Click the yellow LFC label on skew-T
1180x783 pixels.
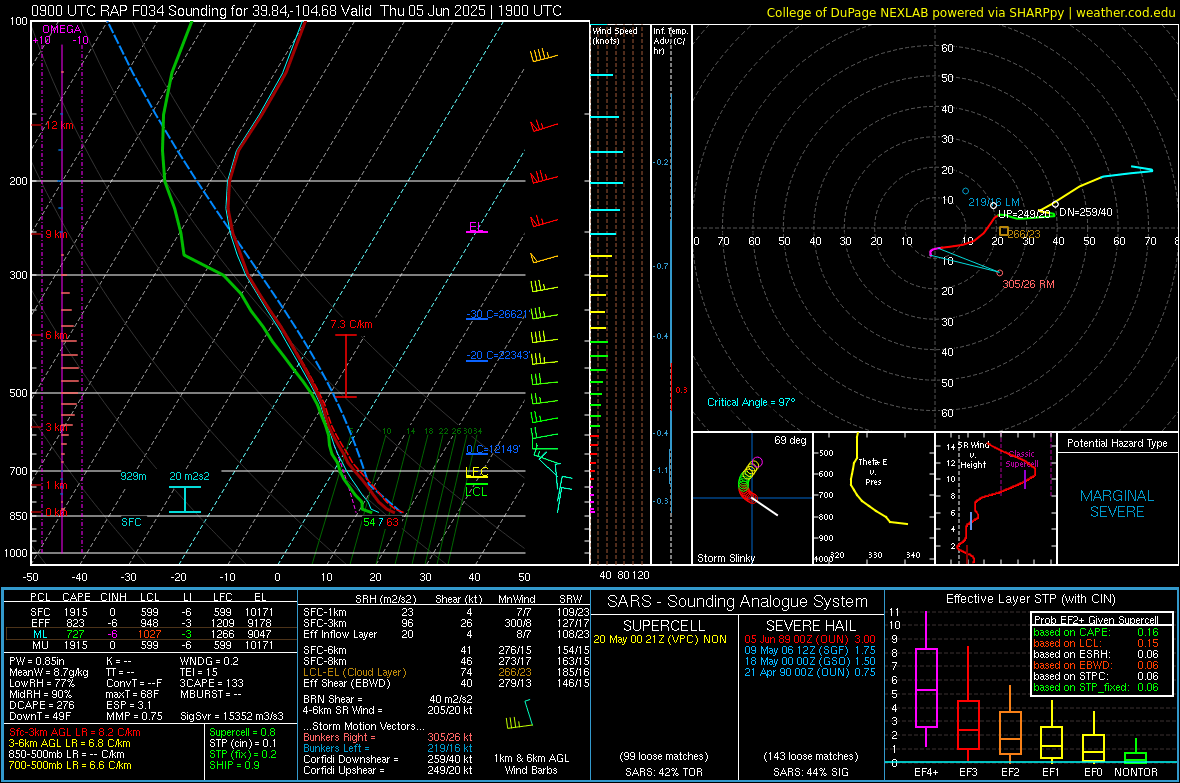coord(476,472)
